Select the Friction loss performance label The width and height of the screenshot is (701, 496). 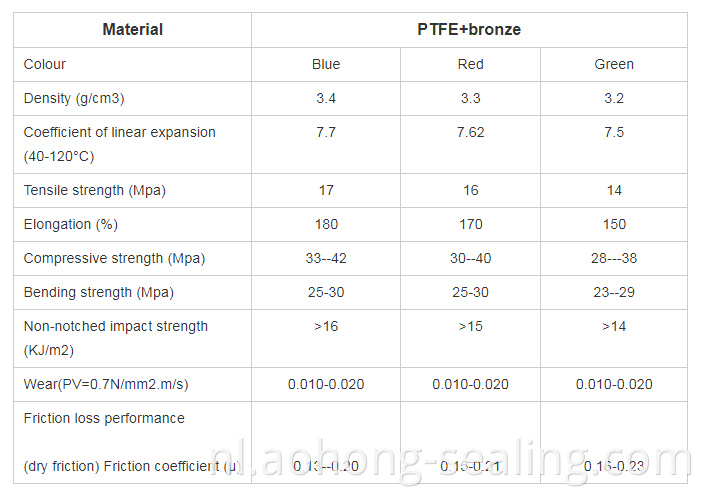pyautogui.click(x=104, y=418)
